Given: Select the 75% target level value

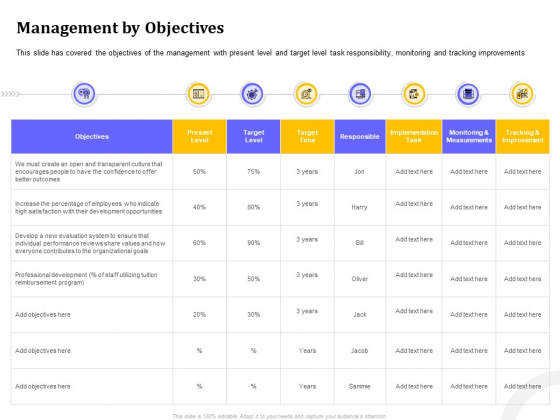Looking at the screenshot, I should [x=254, y=172].
